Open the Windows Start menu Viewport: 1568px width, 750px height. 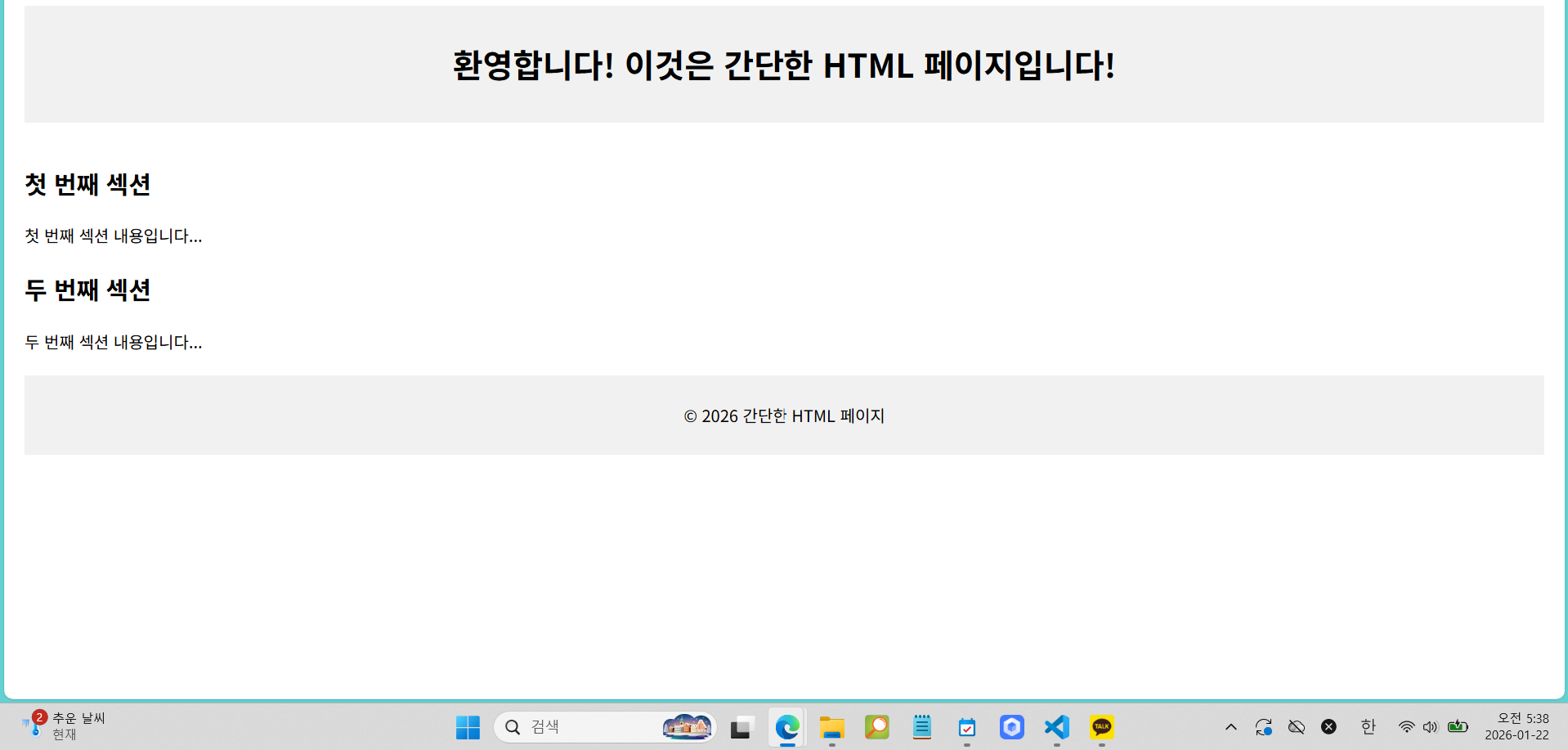click(468, 727)
